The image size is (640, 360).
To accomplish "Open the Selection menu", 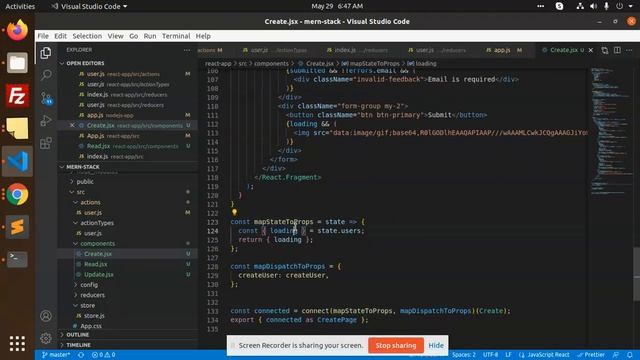I will click(x=87, y=36).
